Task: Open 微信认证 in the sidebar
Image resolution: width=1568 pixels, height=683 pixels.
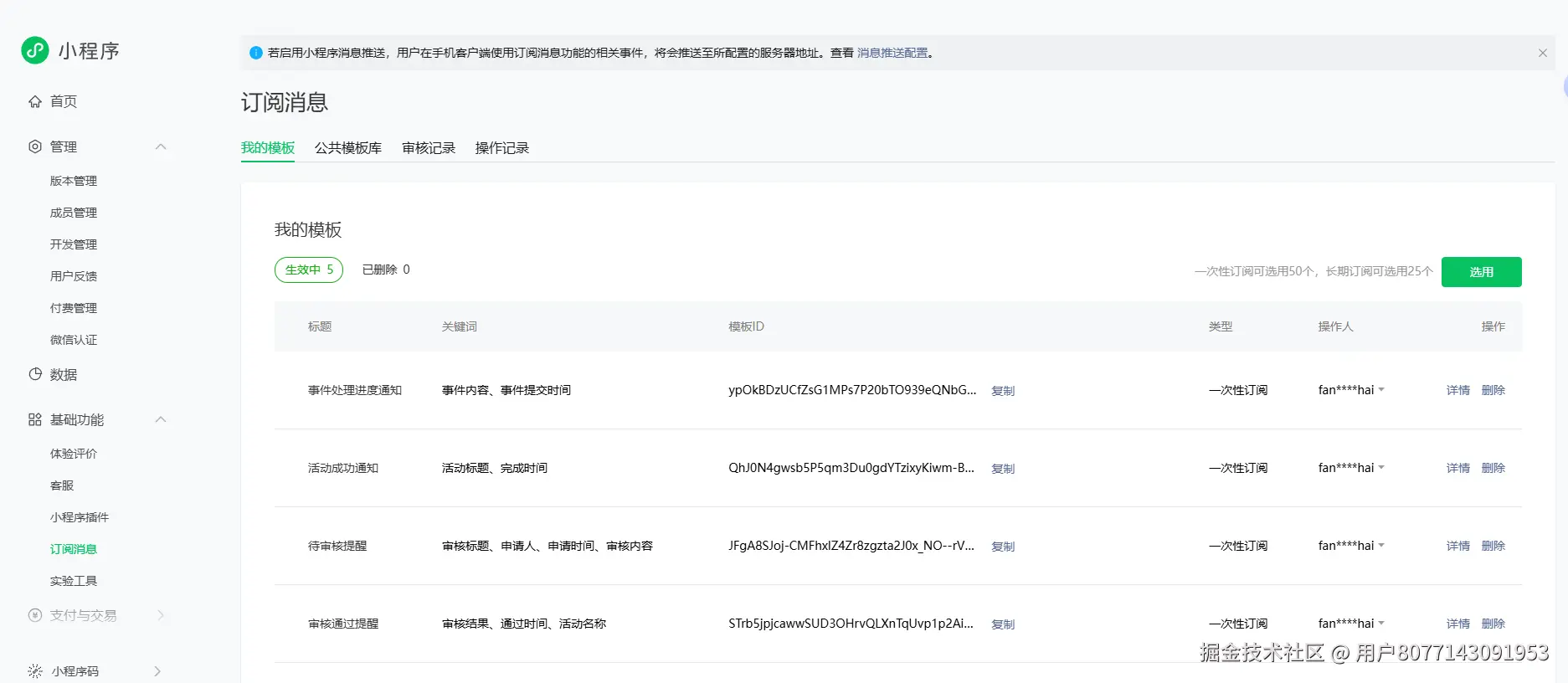Action: tap(74, 340)
